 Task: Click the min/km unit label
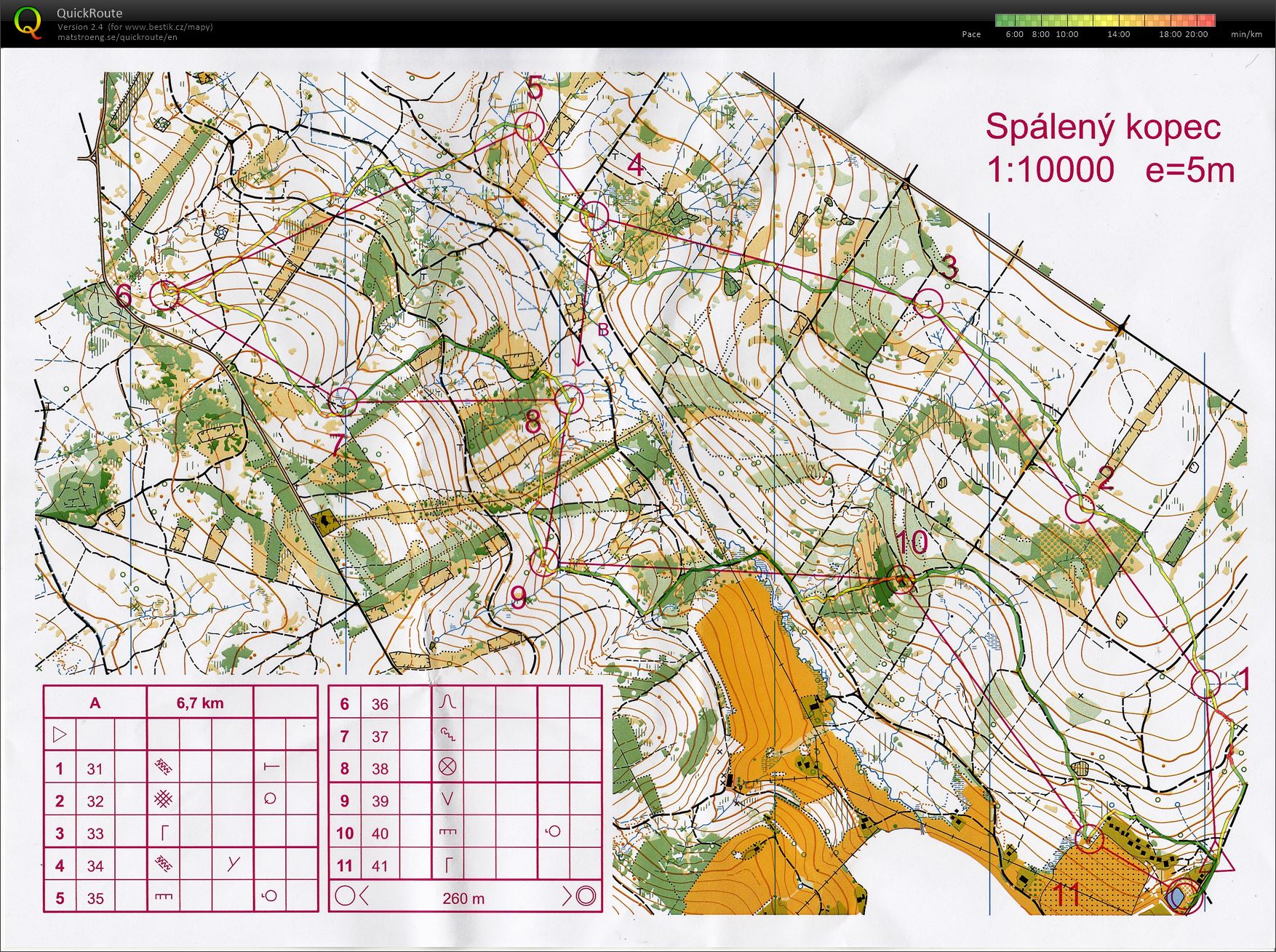pyautogui.click(x=1246, y=34)
